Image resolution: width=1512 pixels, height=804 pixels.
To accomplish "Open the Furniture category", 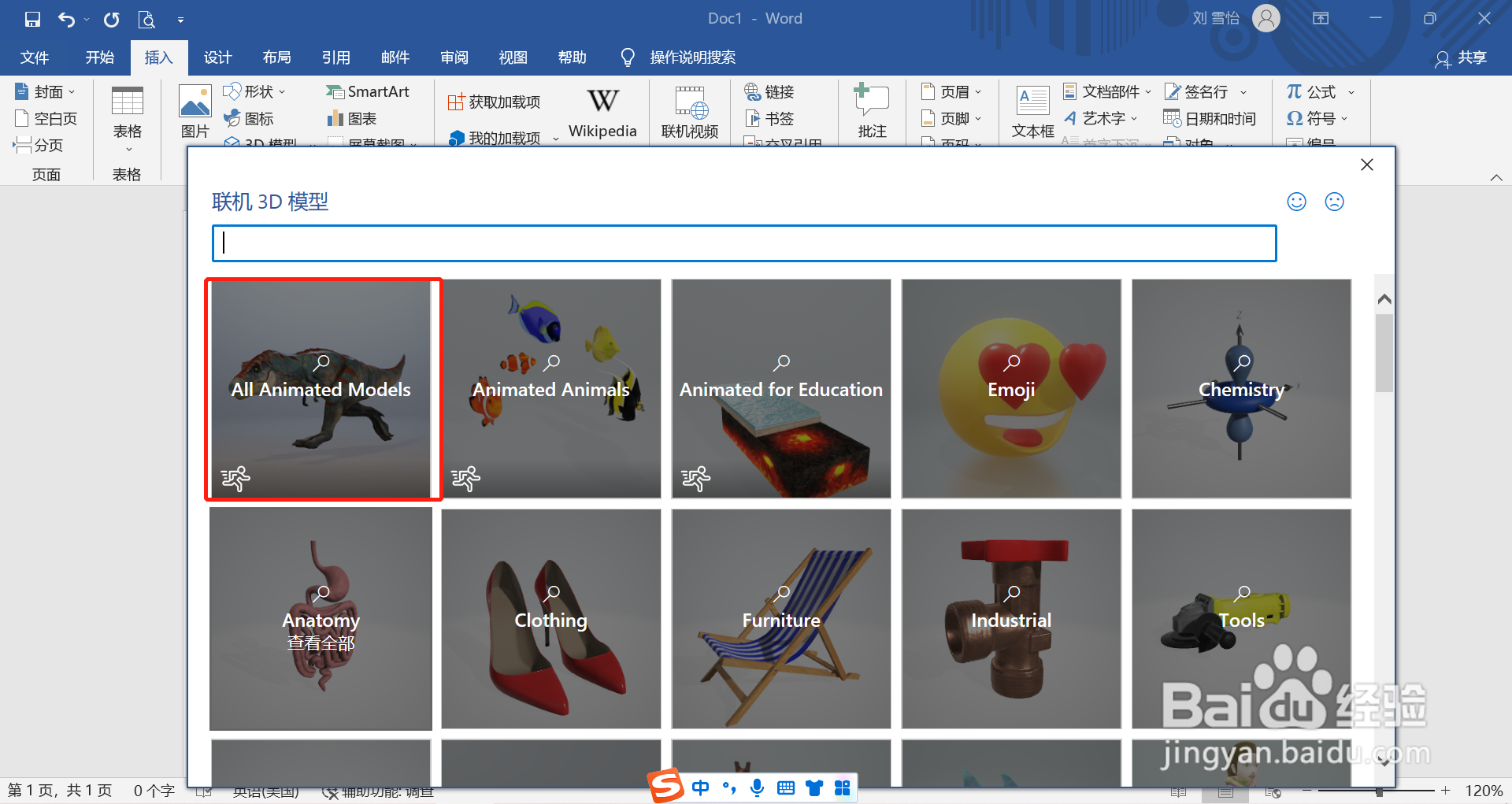I will [781, 619].
